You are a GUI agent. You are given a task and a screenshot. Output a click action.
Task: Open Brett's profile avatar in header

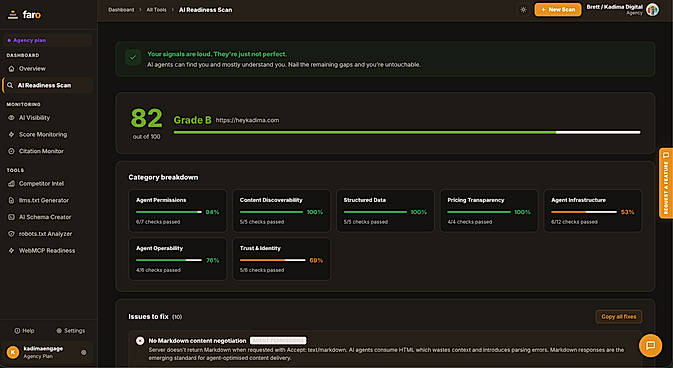pos(652,9)
